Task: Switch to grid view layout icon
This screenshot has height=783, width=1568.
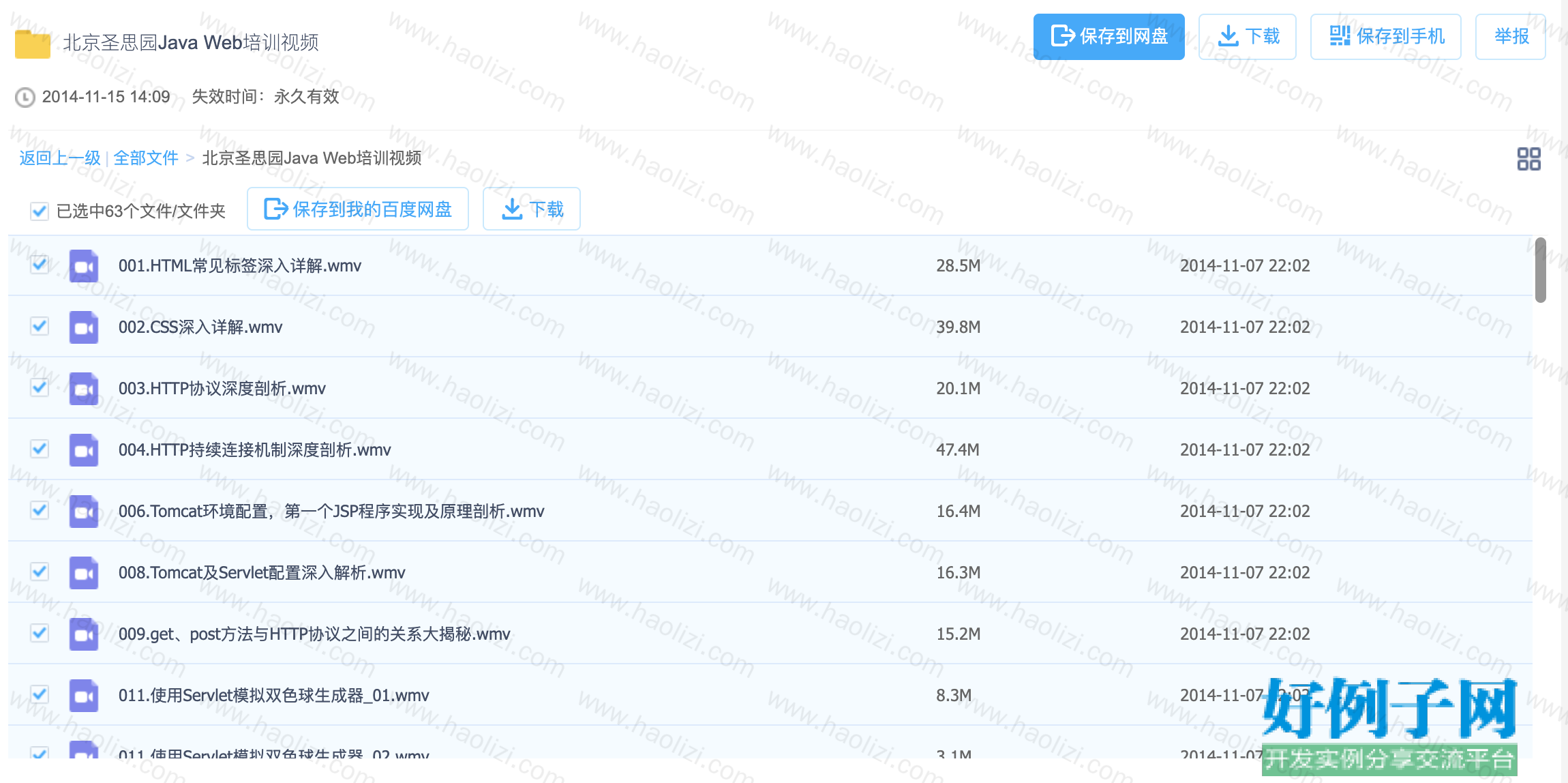Action: pos(1528,159)
